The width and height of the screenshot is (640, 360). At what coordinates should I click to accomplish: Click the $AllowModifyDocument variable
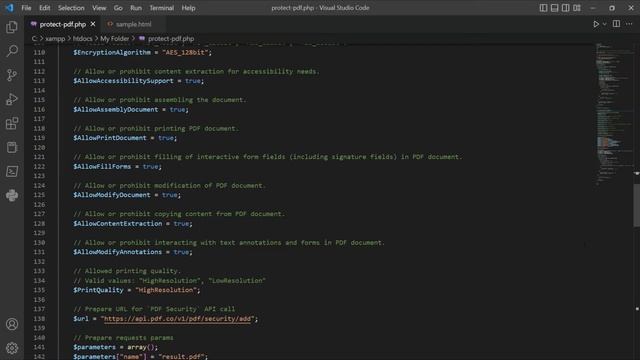[112, 195]
